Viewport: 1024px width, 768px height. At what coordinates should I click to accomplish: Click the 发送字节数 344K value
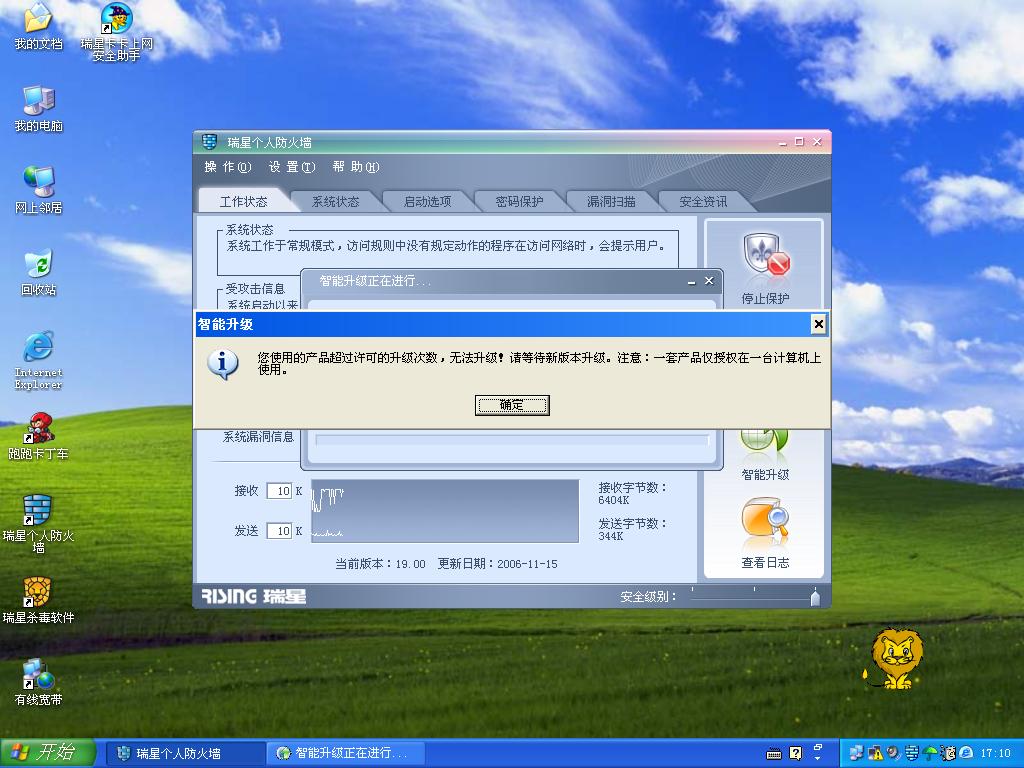pyautogui.click(x=611, y=536)
